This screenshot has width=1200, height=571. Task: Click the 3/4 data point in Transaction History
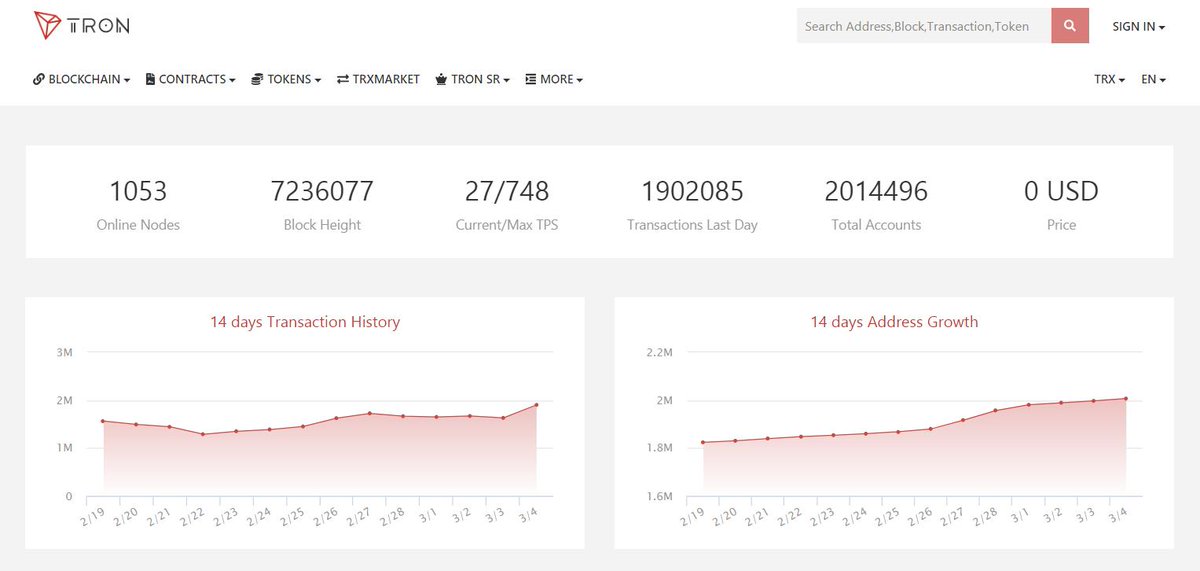click(x=536, y=405)
